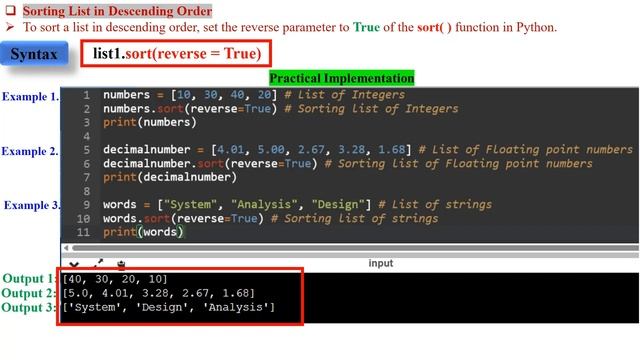
Task: Click the "Example 3." label
Action: [32, 205]
